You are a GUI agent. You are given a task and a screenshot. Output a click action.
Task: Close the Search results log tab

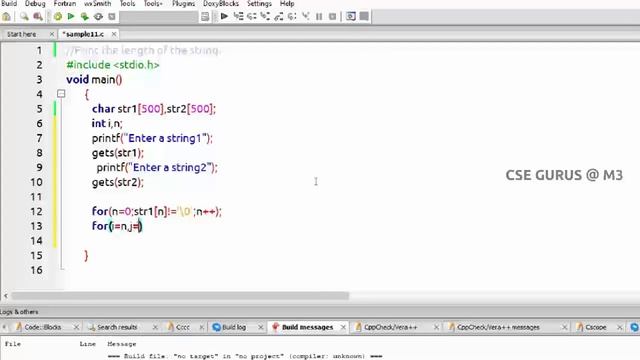tap(155, 327)
